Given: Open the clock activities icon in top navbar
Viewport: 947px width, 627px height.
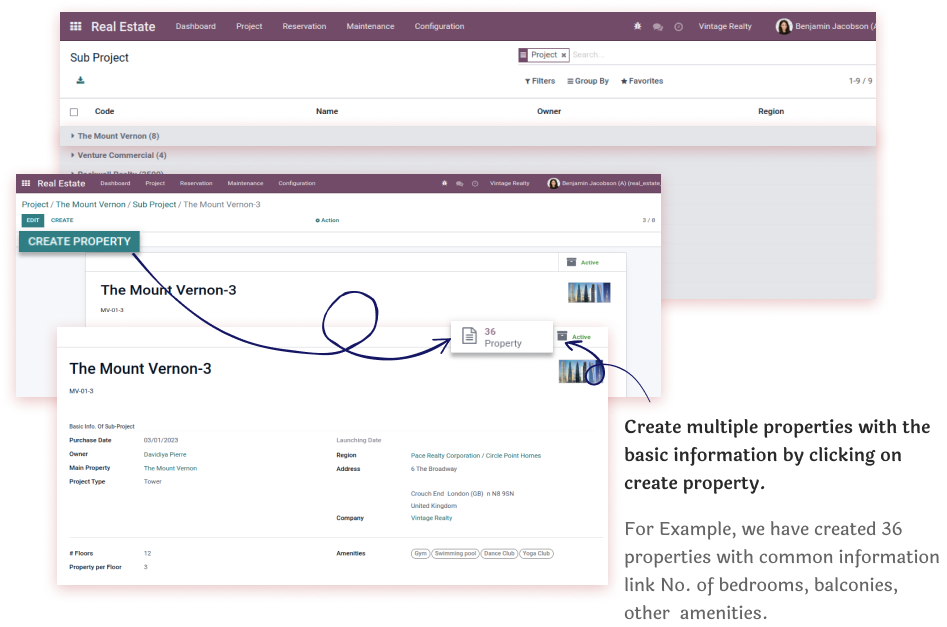Looking at the screenshot, I should tap(679, 27).
